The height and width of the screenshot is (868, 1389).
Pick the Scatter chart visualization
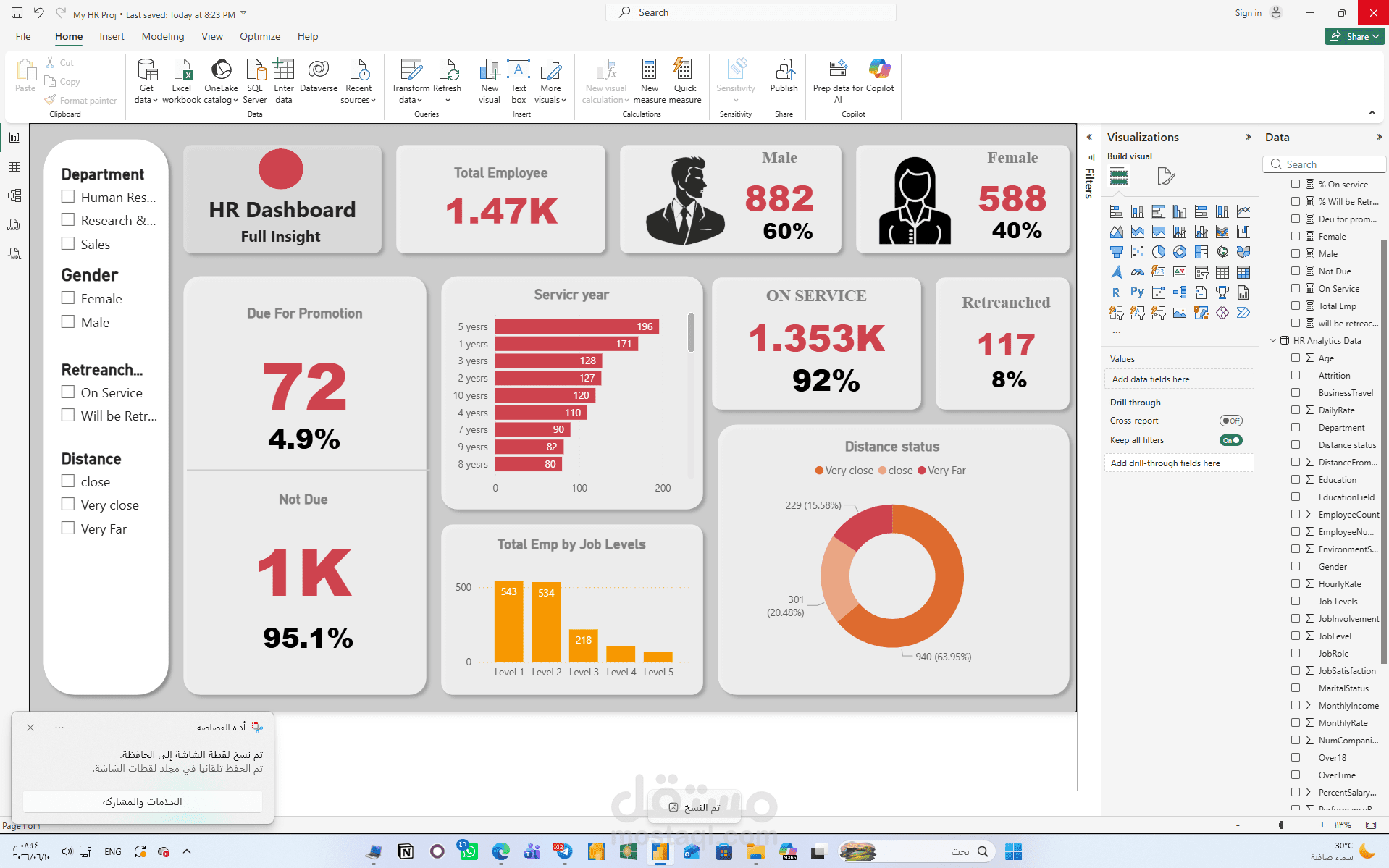[x=1138, y=252]
